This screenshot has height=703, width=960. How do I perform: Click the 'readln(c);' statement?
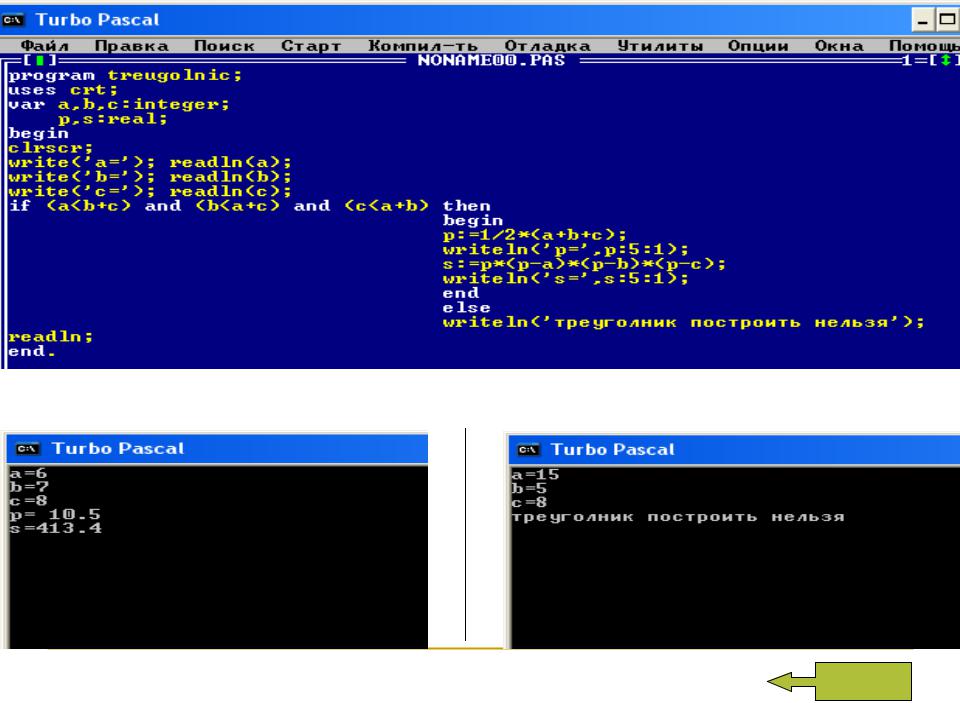pos(230,192)
